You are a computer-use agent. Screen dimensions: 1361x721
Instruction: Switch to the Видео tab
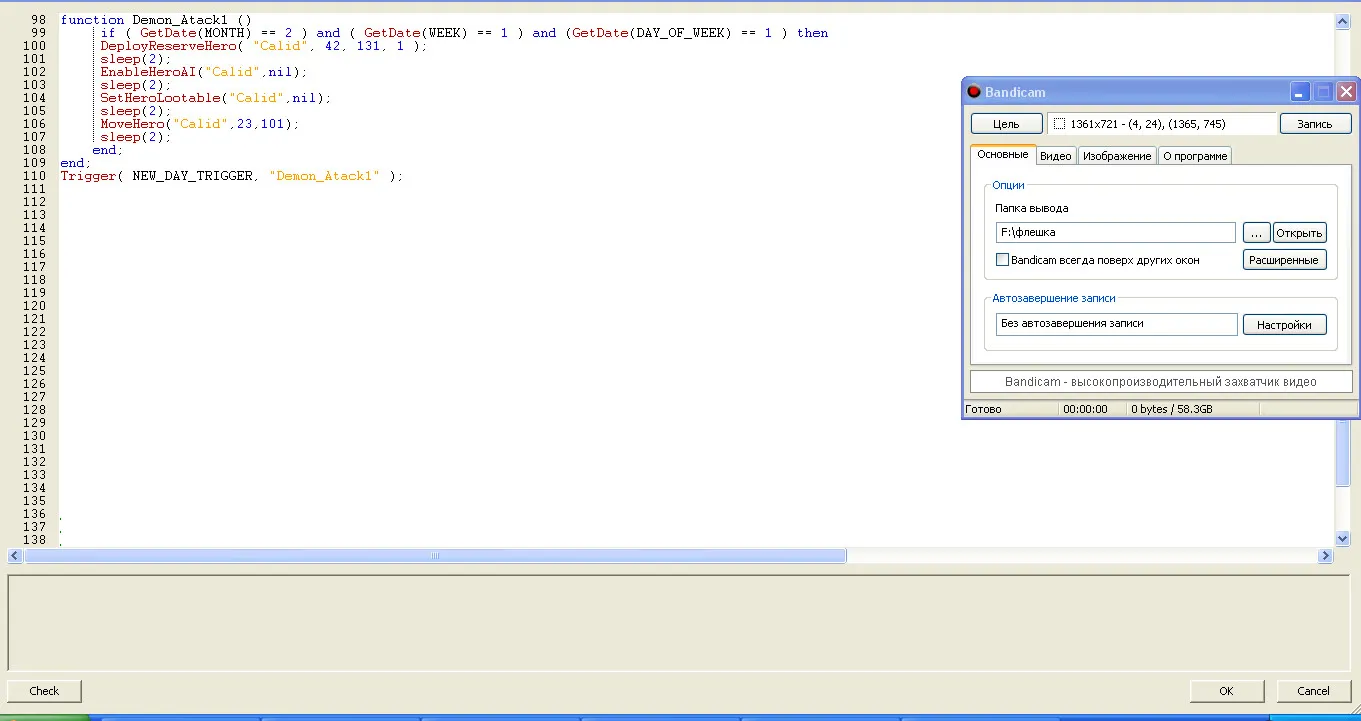coord(1056,156)
